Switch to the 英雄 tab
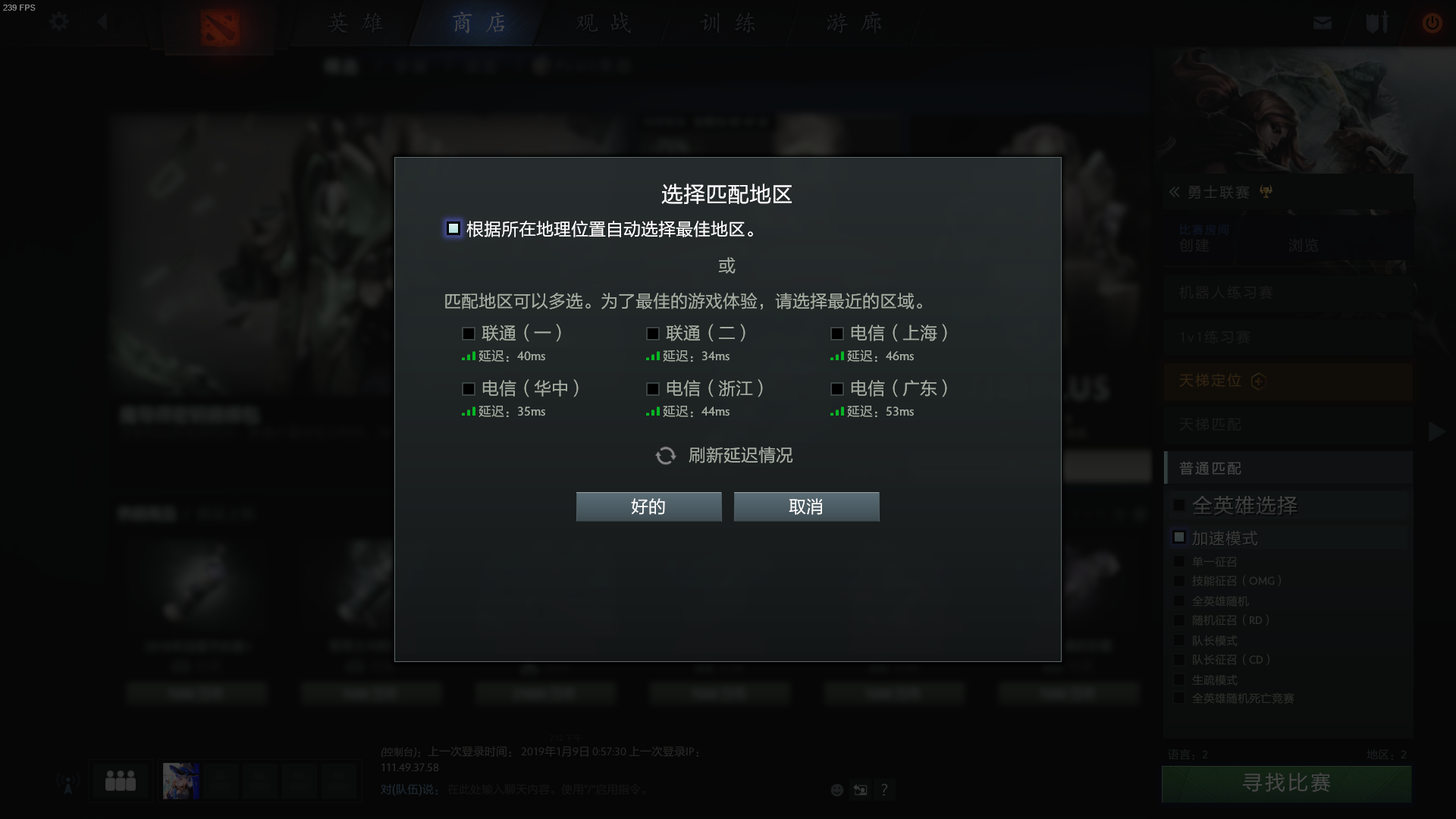1456x819 pixels. tap(356, 23)
